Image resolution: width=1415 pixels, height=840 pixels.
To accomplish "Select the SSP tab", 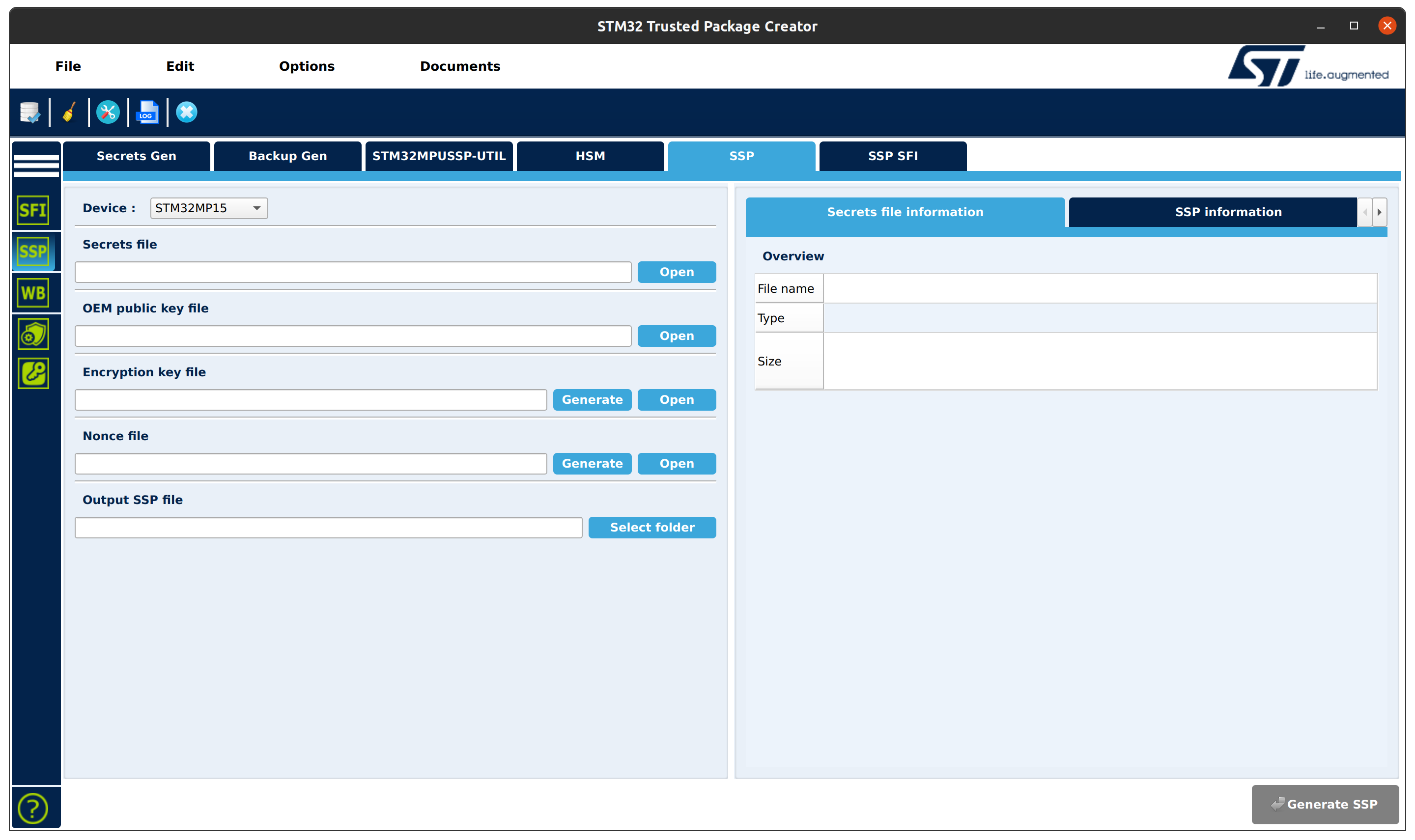I will [x=741, y=156].
